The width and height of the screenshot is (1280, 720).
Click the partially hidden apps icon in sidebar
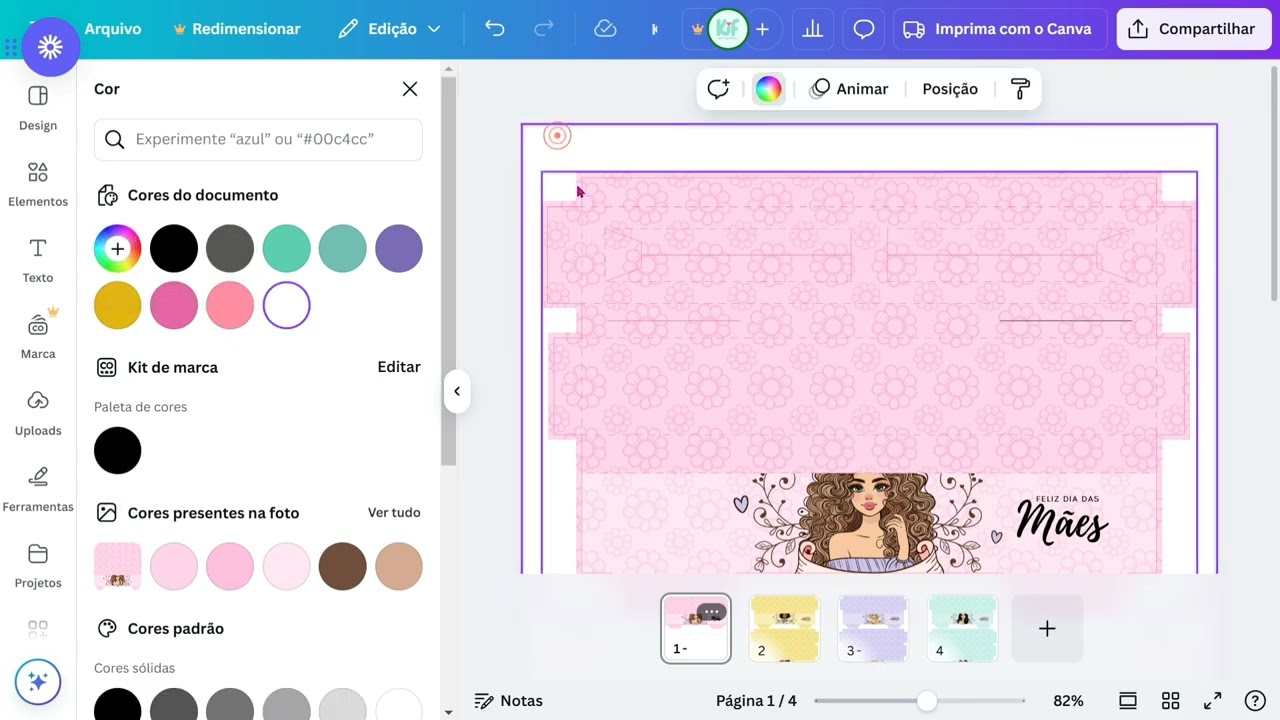point(38,629)
